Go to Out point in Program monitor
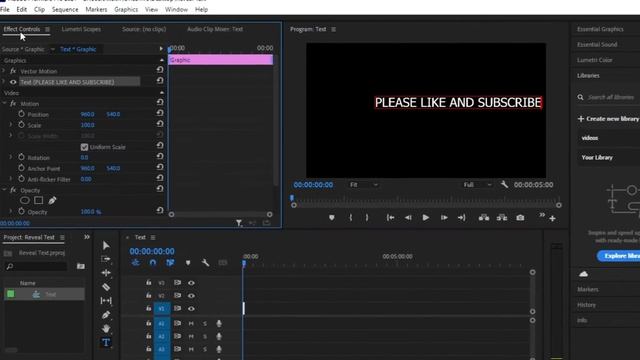Viewport: 640px width, 360px height. click(462, 218)
